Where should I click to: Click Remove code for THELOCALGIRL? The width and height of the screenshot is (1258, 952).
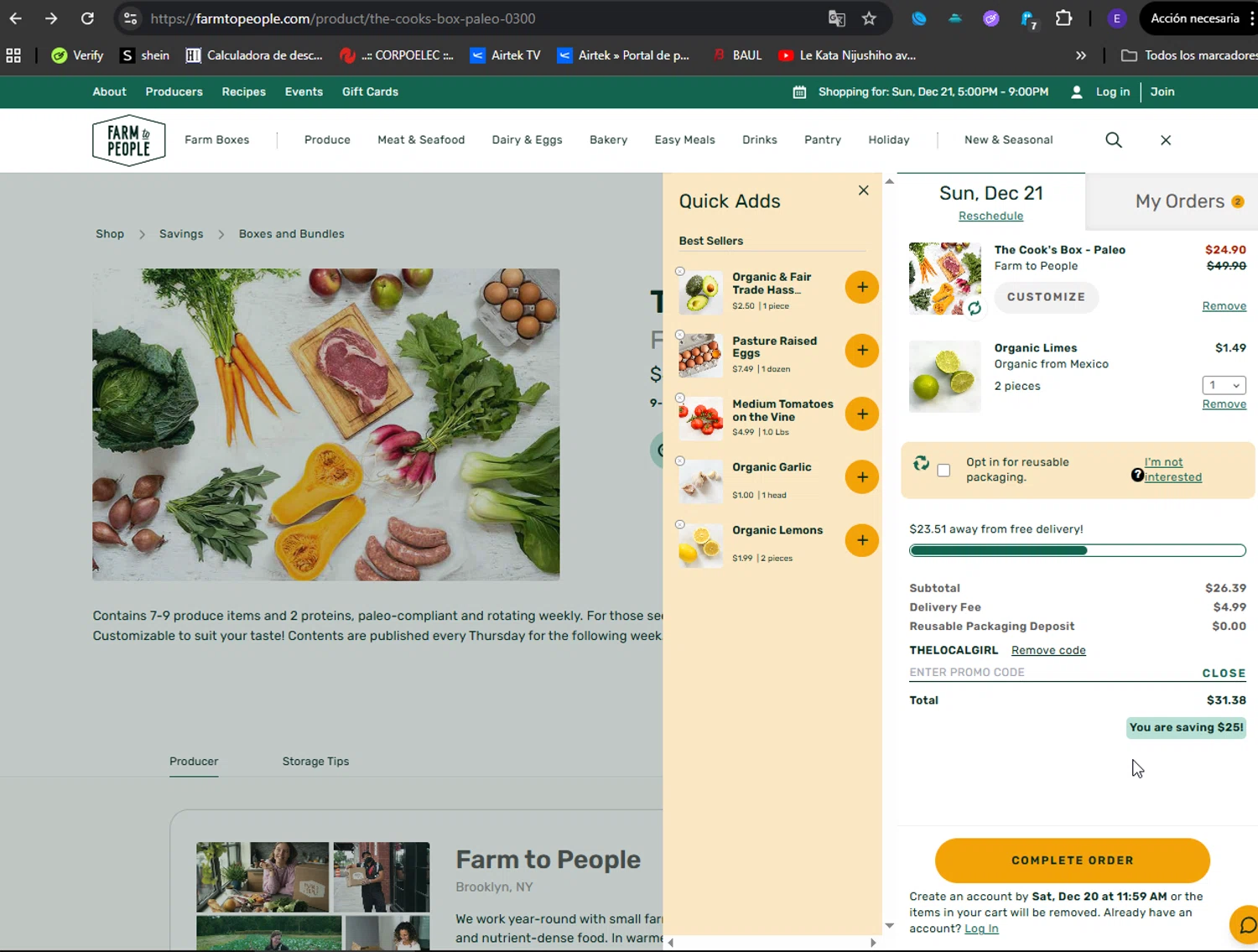1048,650
